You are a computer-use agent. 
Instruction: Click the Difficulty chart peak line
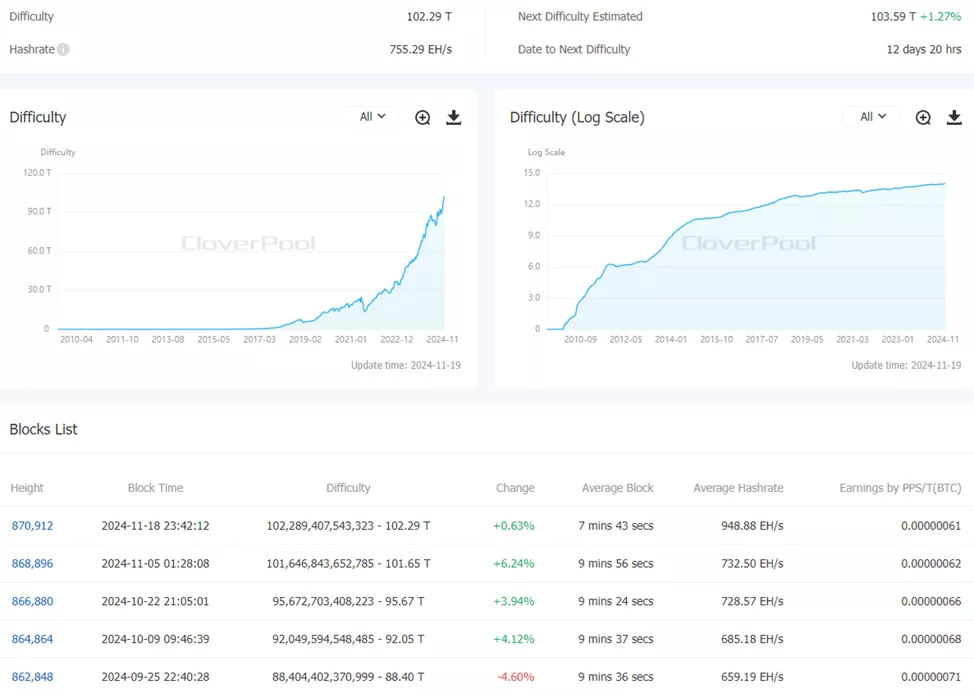click(443, 198)
